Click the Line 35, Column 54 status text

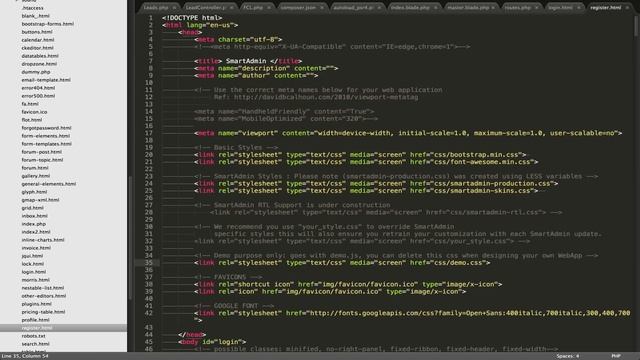pyautogui.click(x=25, y=356)
